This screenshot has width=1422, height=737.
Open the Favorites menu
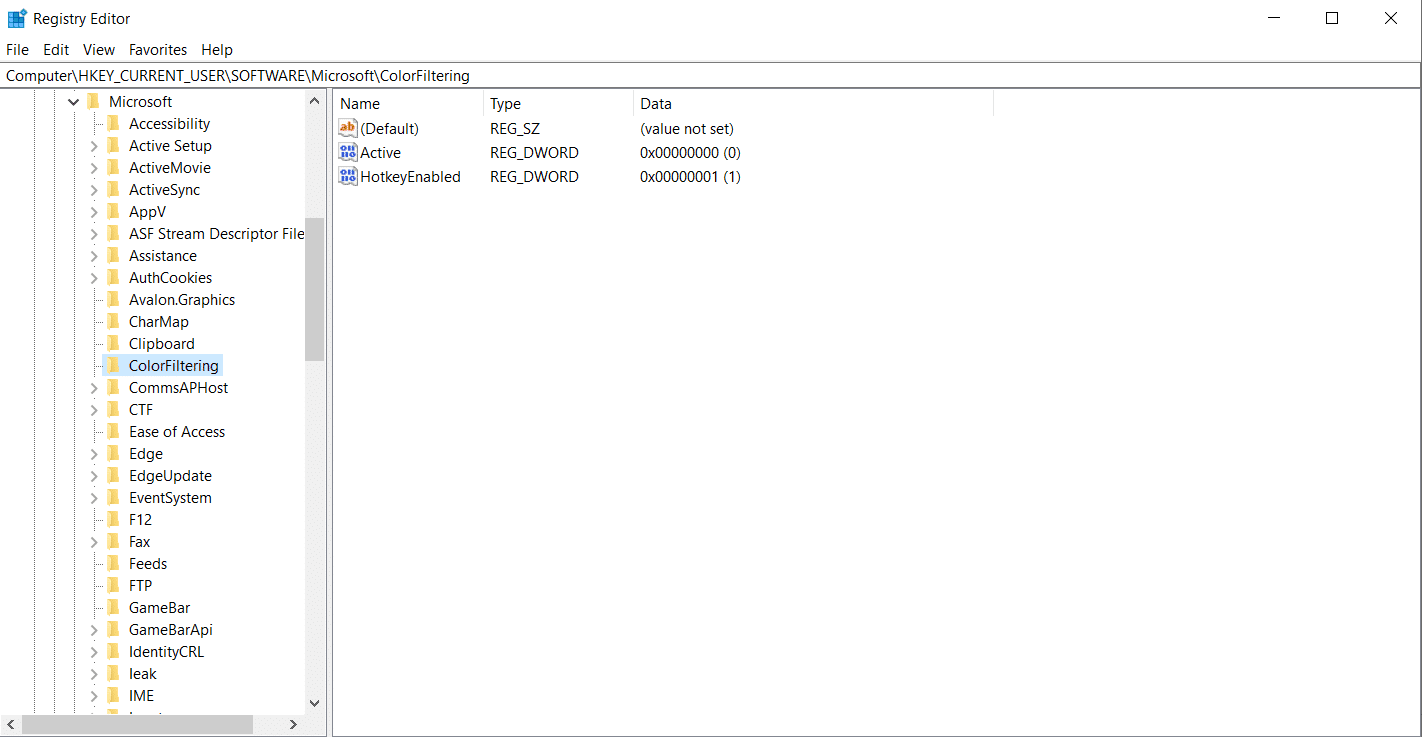[x=158, y=49]
